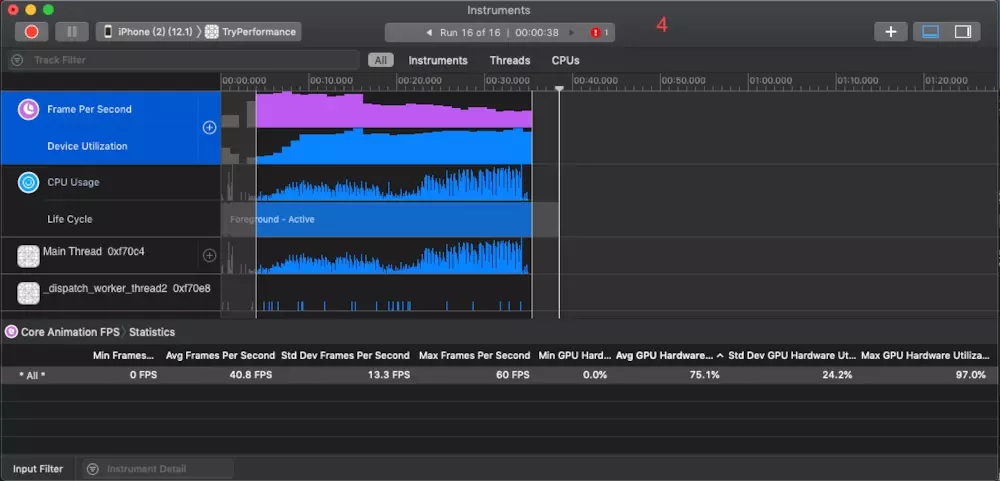Click the _dispatch_worker_thread2 track icon
The image size is (1000, 481).
[28, 292]
